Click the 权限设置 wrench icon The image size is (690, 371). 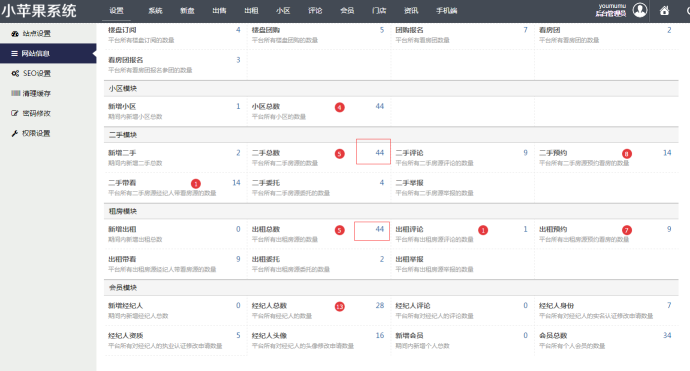click(x=15, y=133)
